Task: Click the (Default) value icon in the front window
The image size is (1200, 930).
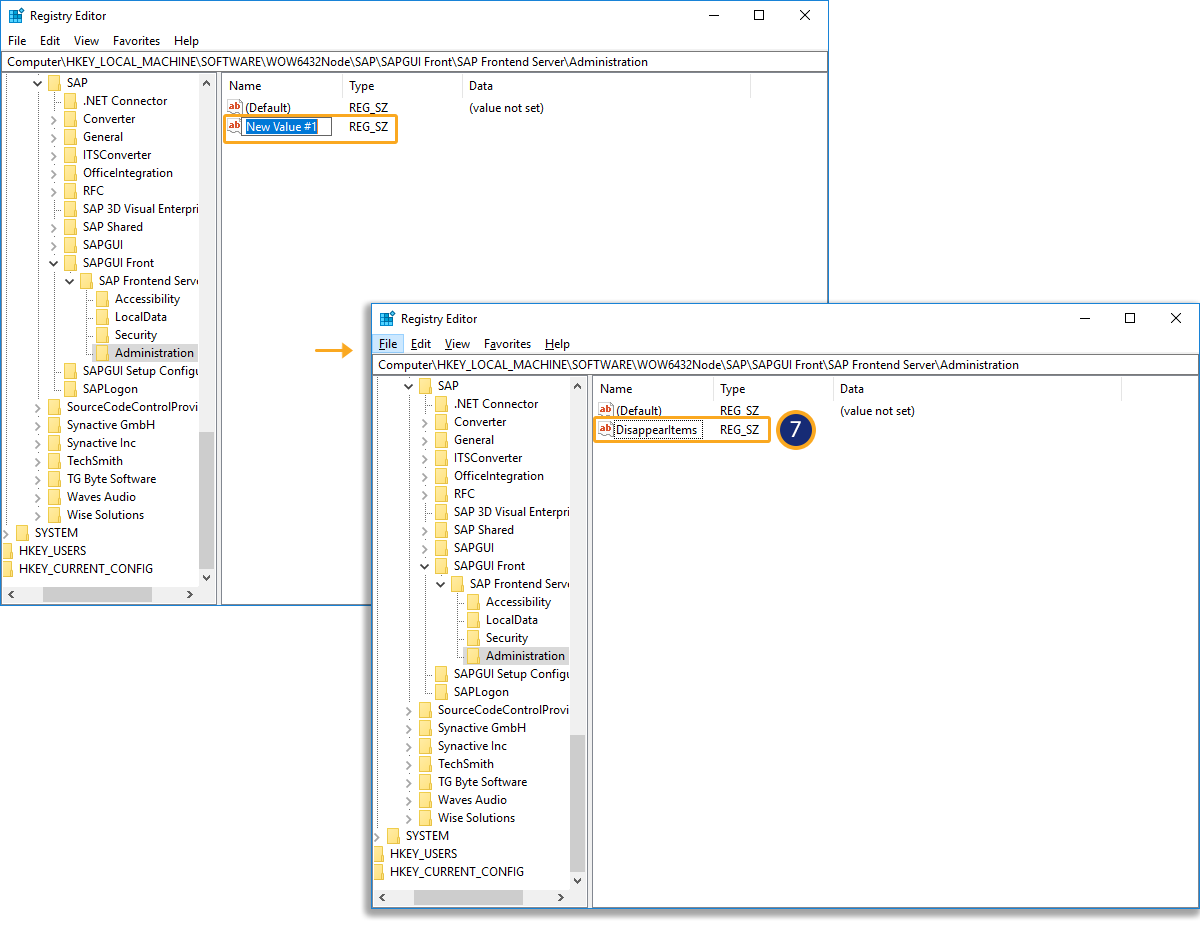Action: 605,410
